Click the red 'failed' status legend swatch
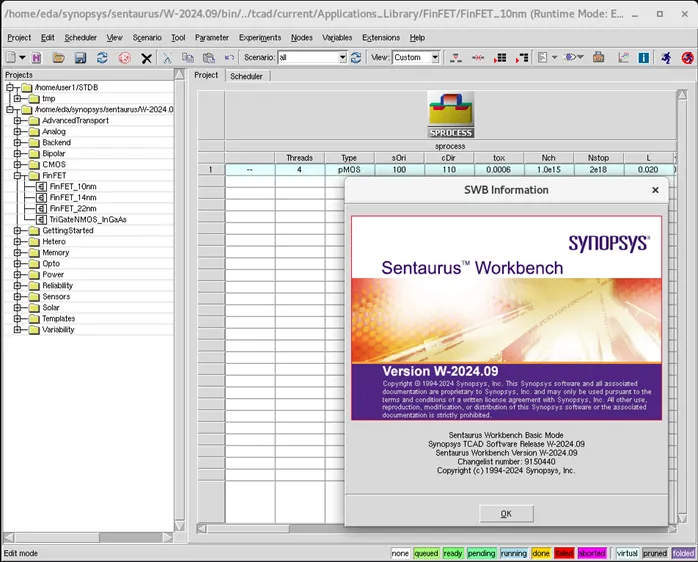The width and height of the screenshot is (698, 562). point(564,554)
